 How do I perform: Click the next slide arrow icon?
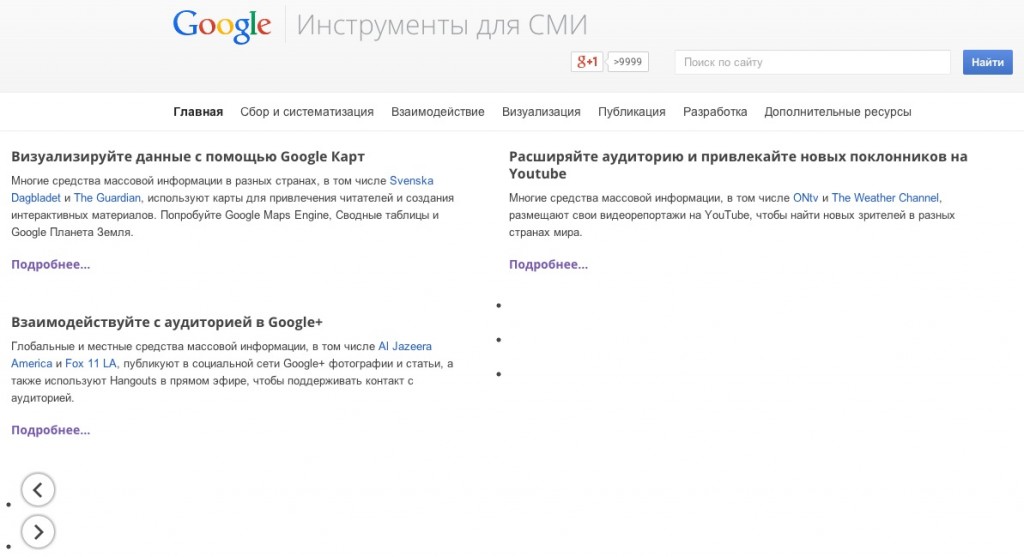point(37,531)
